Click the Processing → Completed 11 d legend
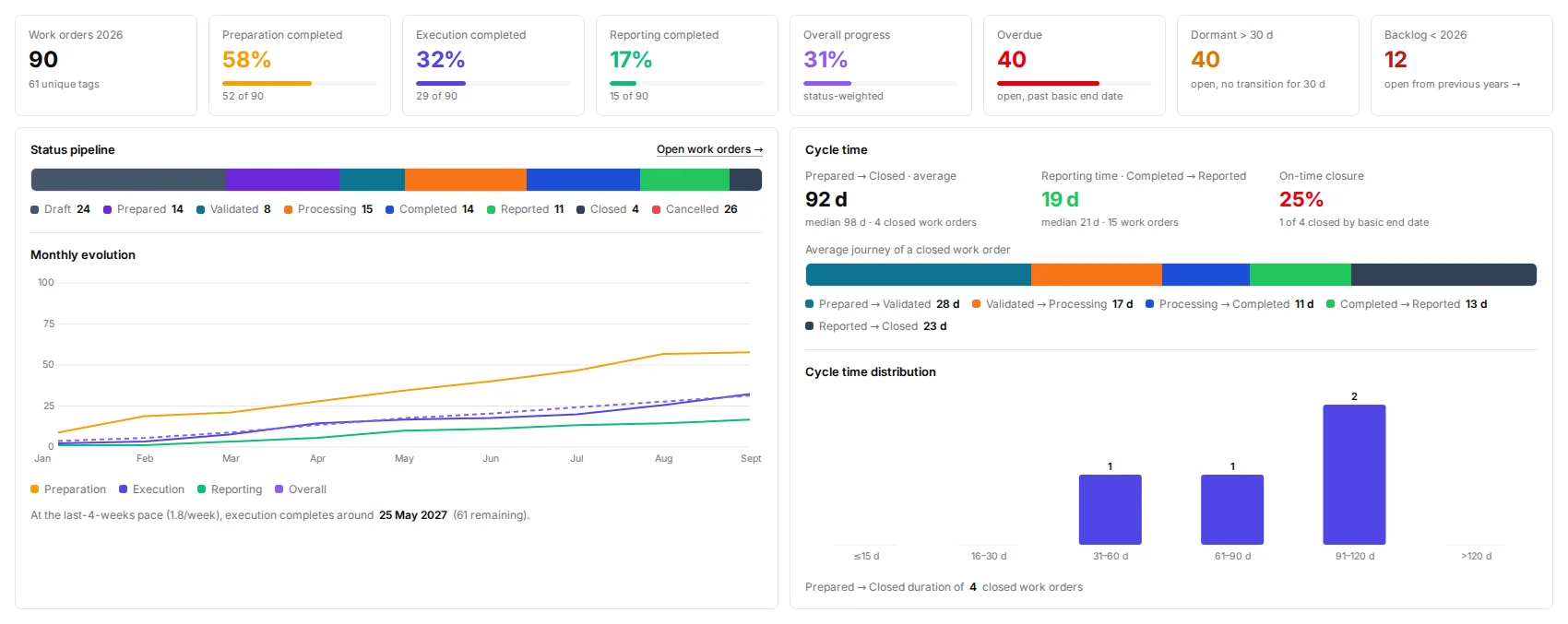 [x=1229, y=304]
